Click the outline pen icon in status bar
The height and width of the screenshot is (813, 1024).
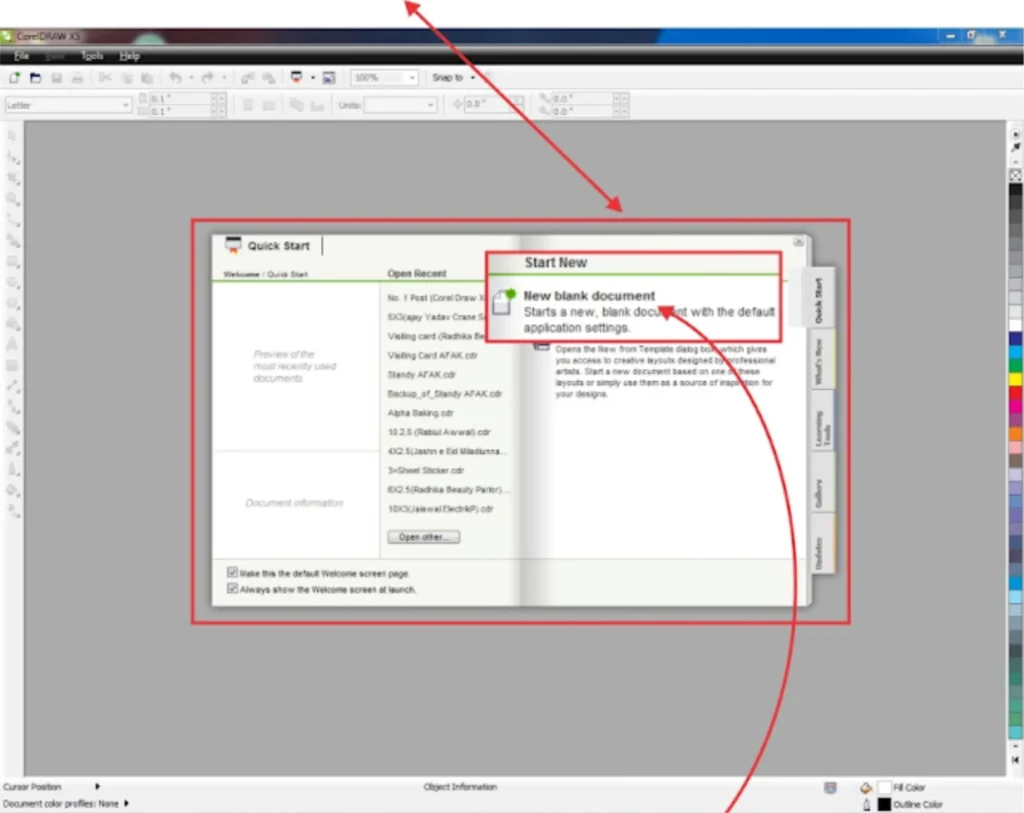(x=867, y=805)
